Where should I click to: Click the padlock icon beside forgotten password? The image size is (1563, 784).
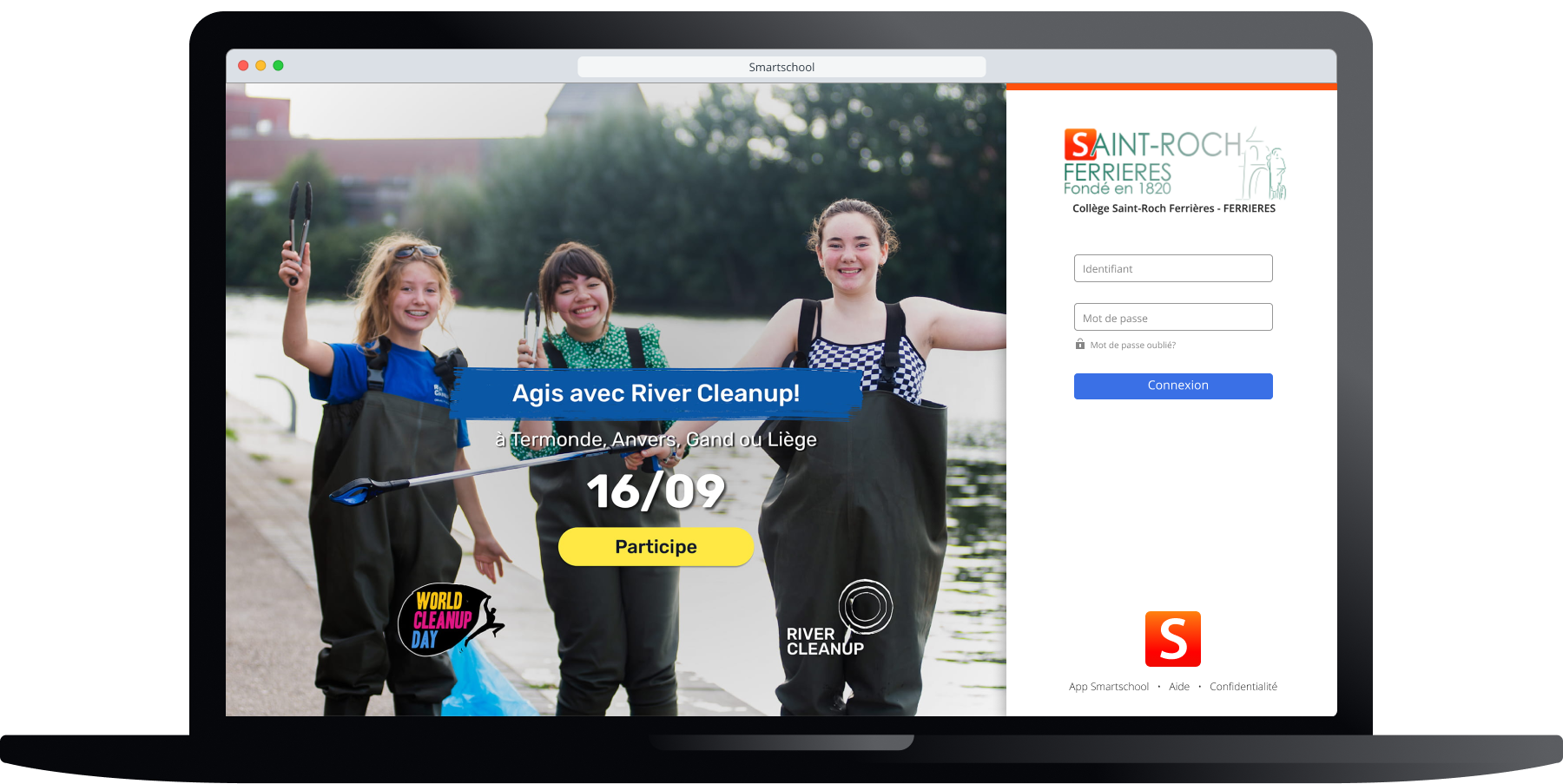pyautogui.click(x=1080, y=345)
